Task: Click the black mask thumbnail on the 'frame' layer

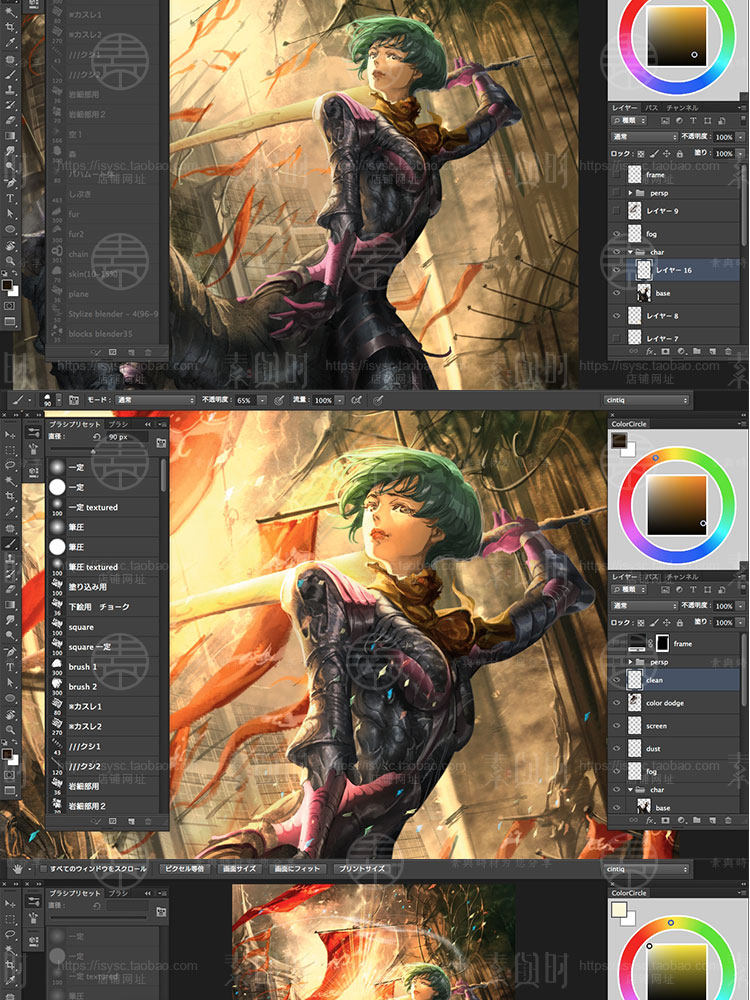Action: [663, 643]
